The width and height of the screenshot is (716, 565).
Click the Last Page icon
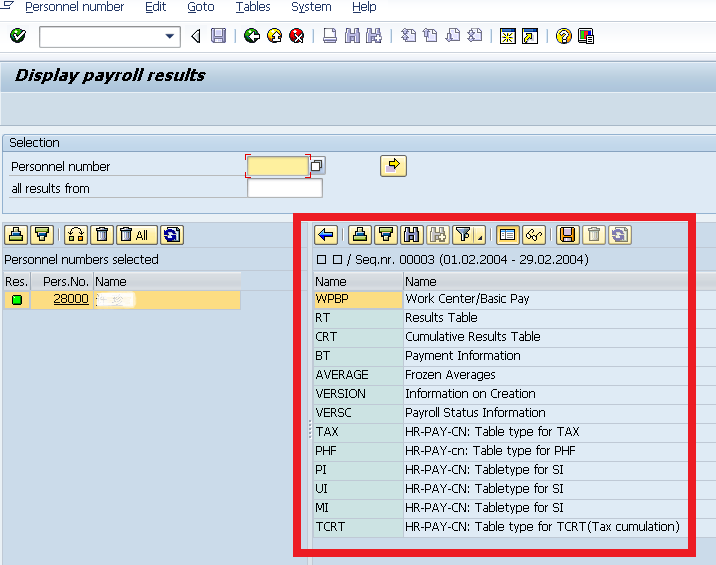point(475,36)
